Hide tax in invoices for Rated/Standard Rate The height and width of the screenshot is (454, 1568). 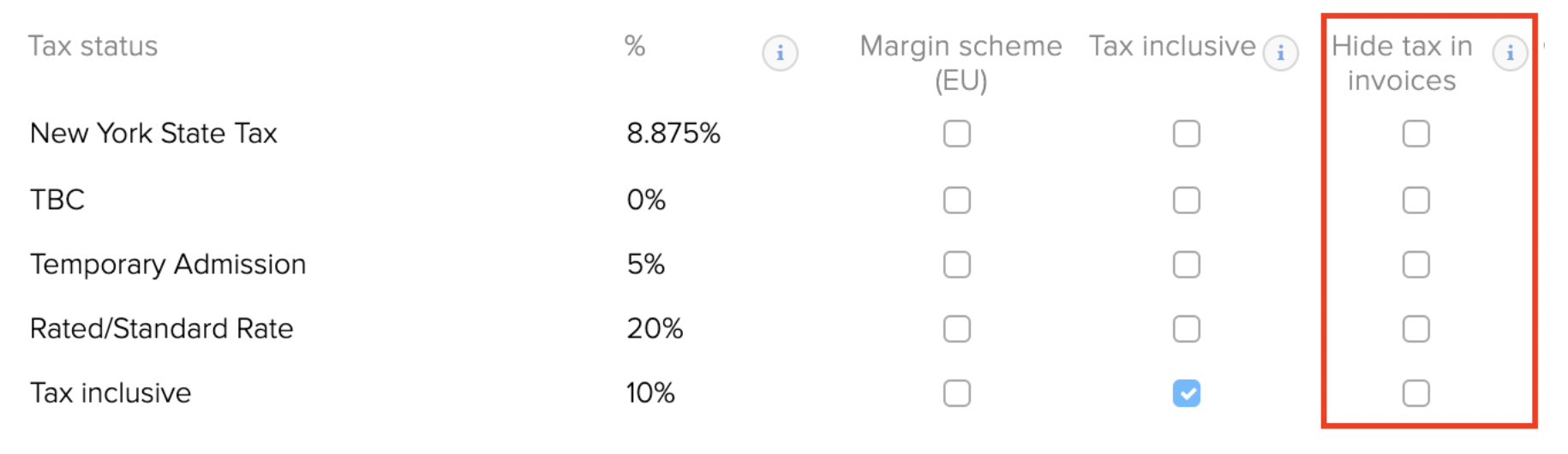(1416, 329)
